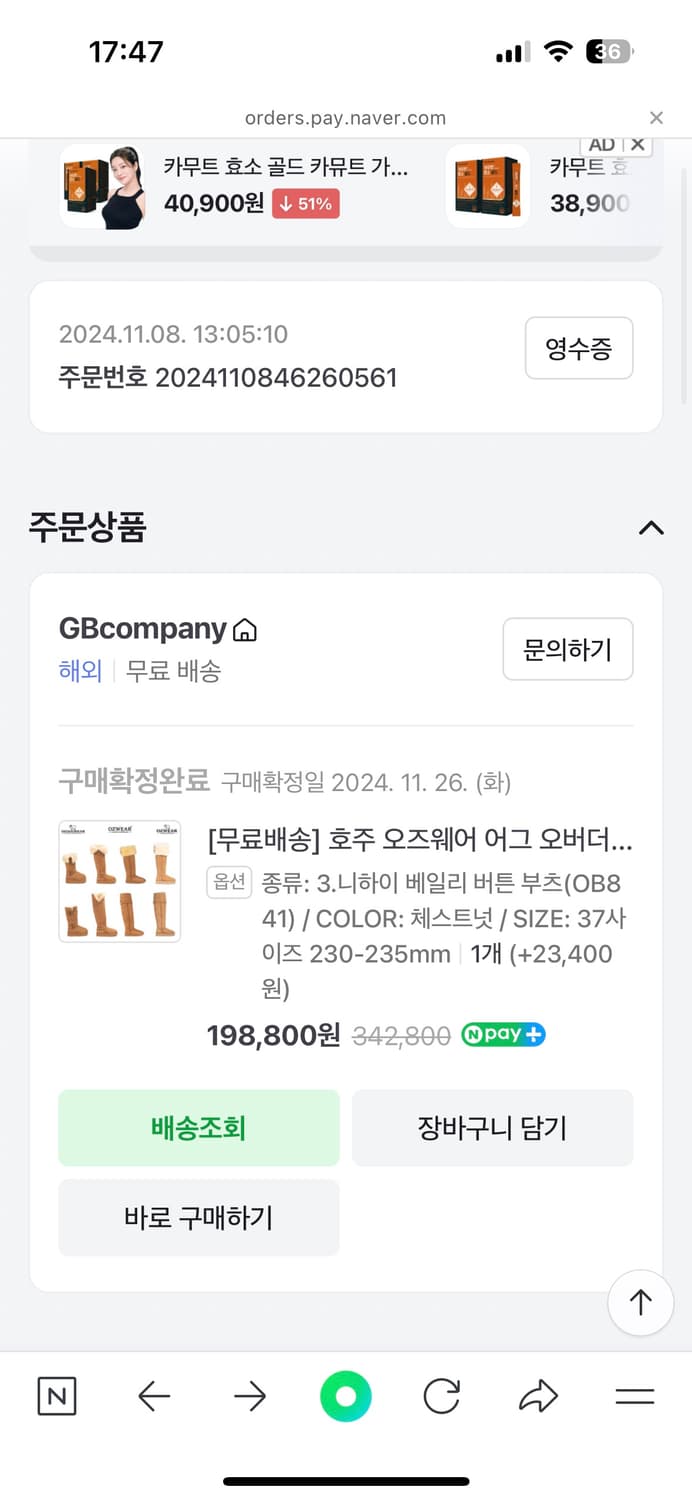Tap the home icon beside GBcompany
The height and width of the screenshot is (1500, 692).
(247, 629)
